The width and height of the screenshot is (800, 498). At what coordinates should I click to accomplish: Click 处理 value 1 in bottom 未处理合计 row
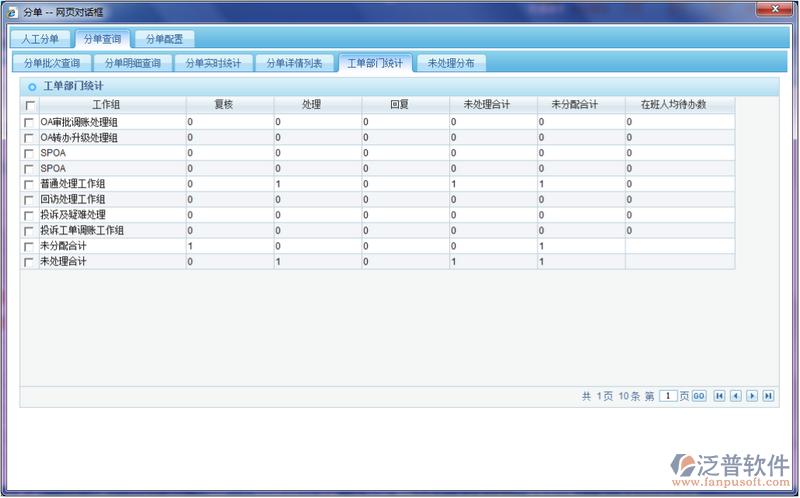coord(278,262)
